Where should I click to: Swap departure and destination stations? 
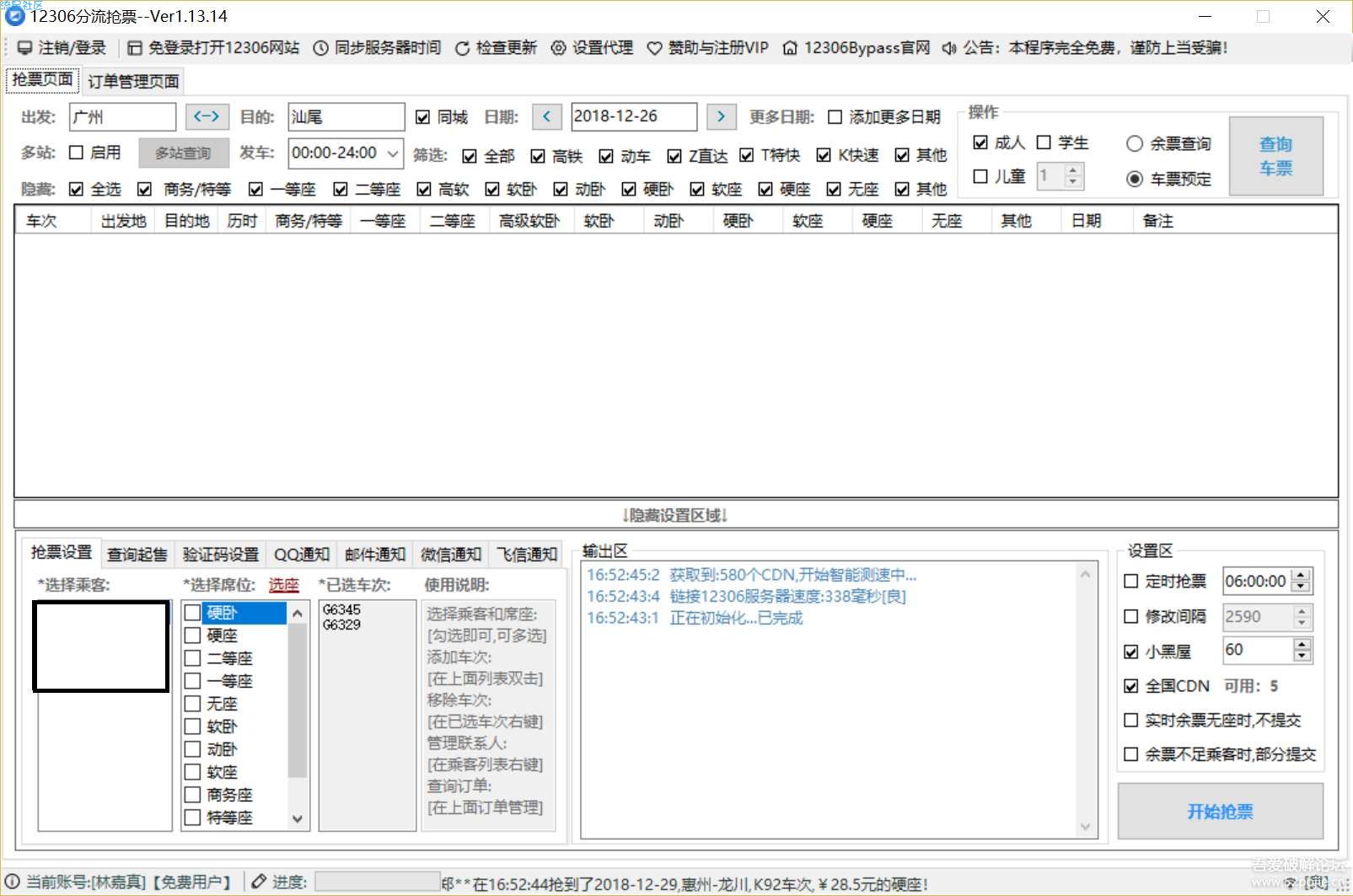[x=207, y=116]
